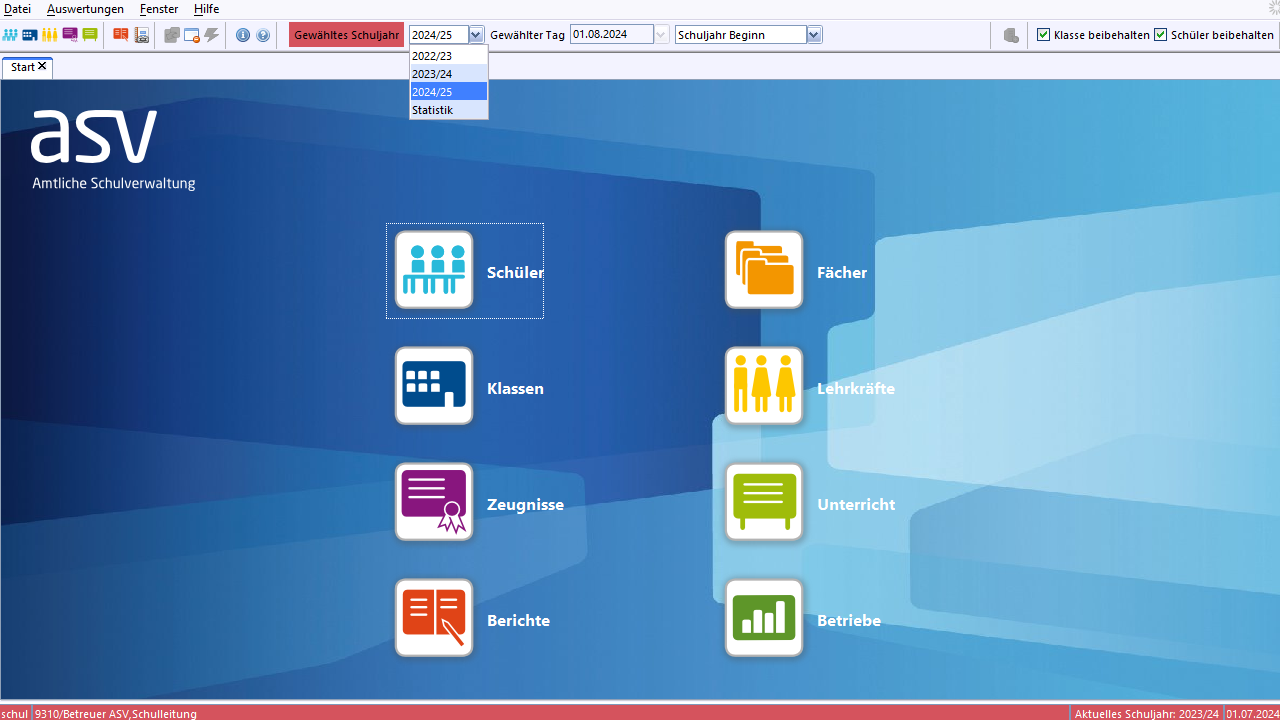Click the notebook print toolbar icon
Viewport: 1280px width, 720px height.
coord(142,35)
